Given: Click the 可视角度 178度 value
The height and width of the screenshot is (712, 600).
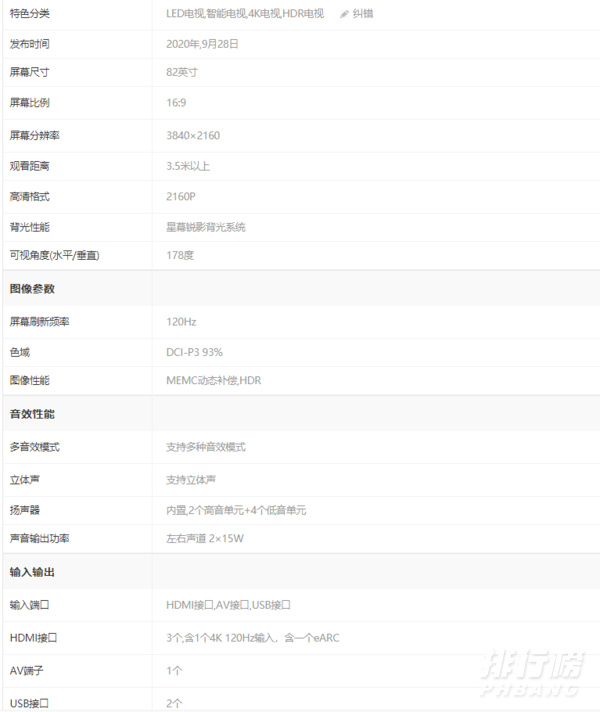Looking at the screenshot, I should (x=180, y=256).
